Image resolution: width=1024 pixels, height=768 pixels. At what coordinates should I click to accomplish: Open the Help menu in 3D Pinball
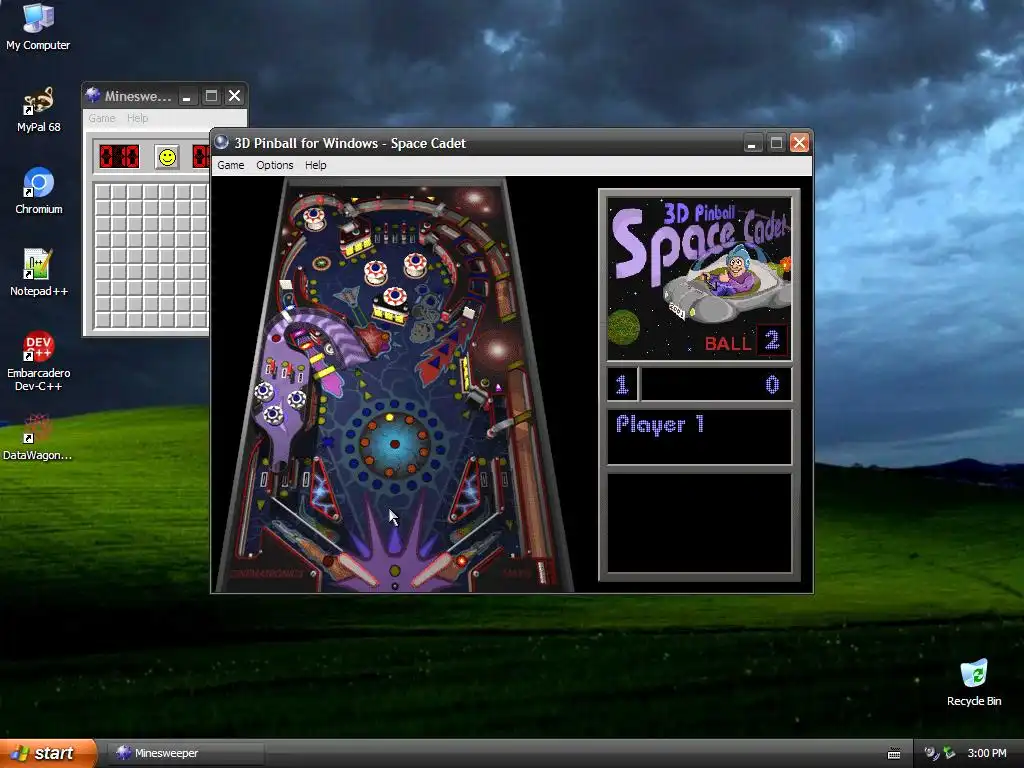point(315,165)
